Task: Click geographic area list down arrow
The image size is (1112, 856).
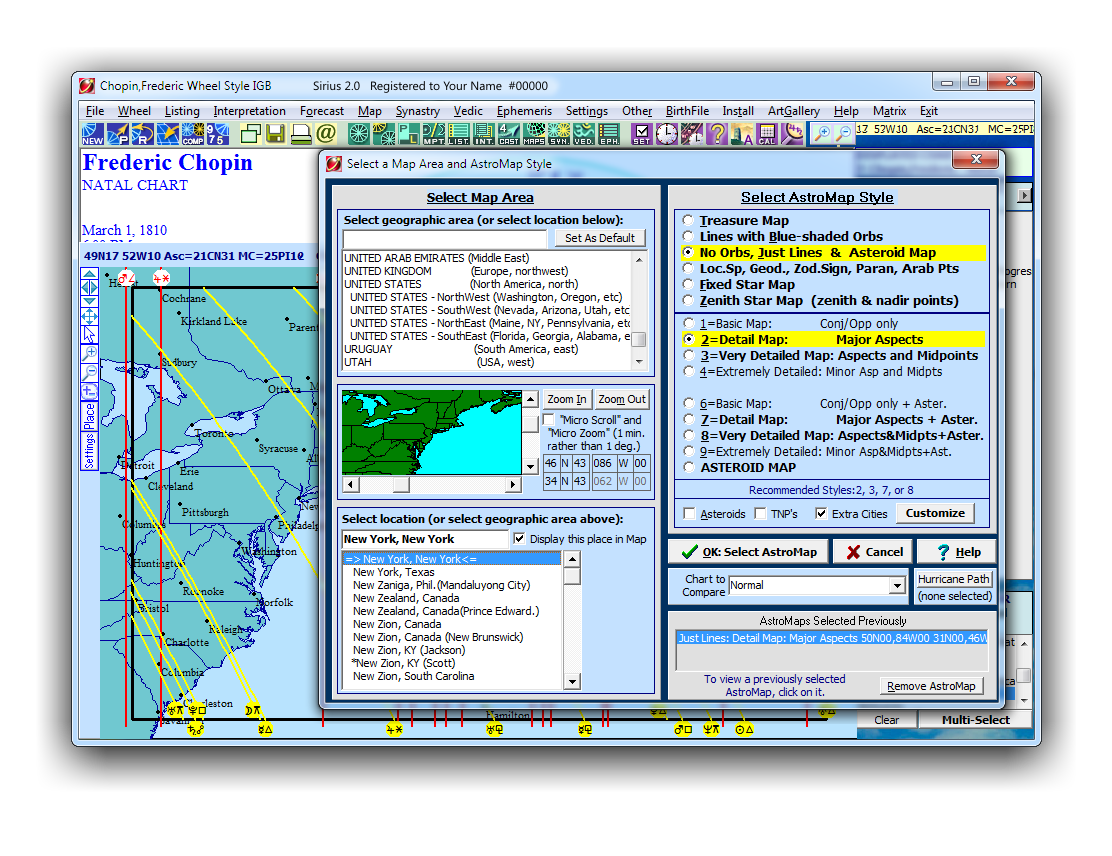Action: pos(640,362)
